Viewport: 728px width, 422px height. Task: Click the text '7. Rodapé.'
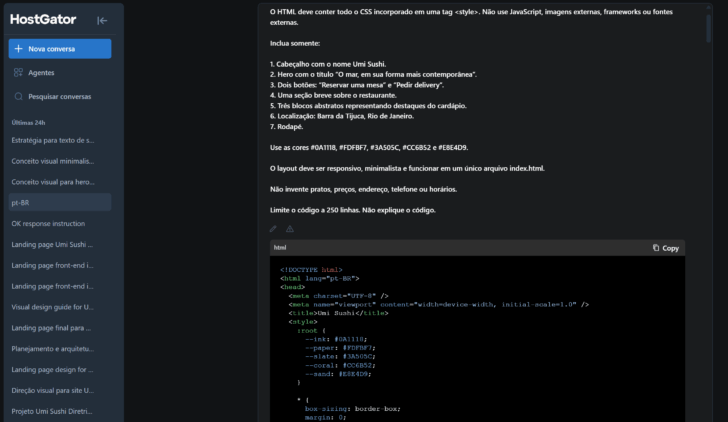[x=286, y=127]
